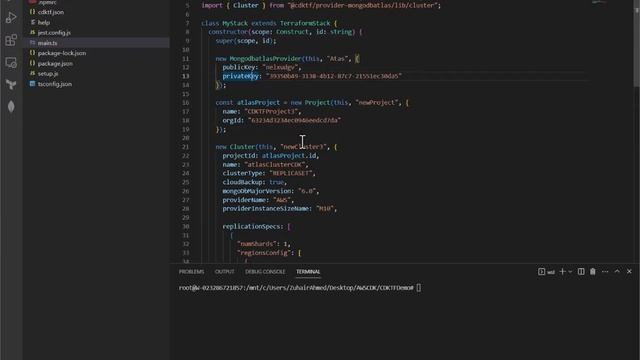Viewport: 640px width, 360px height.
Task: Switch to Debug Console tab
Action: pos(265,272)
